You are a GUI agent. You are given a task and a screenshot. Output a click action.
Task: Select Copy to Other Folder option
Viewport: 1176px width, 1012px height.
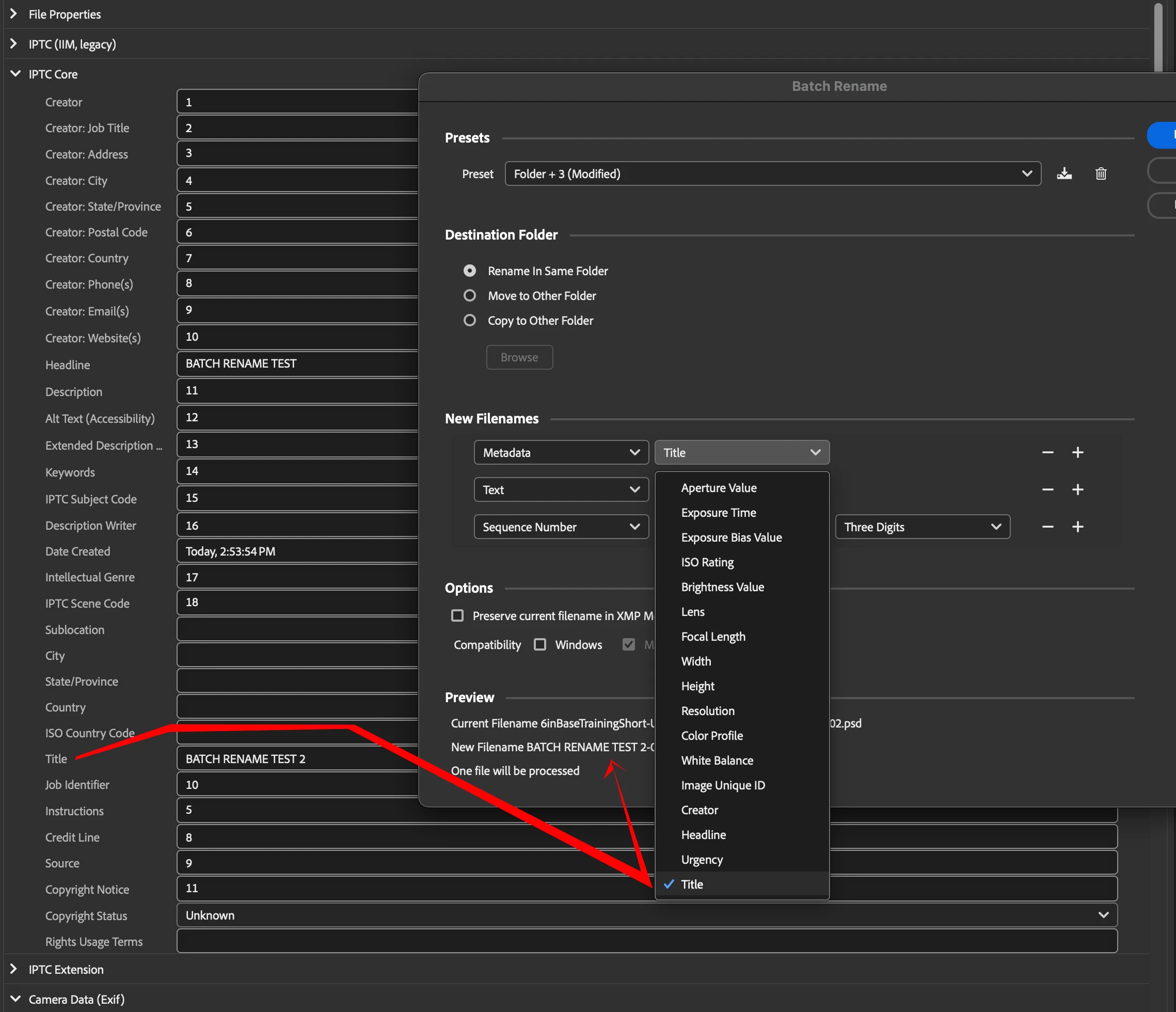click(x=469, y=321)
